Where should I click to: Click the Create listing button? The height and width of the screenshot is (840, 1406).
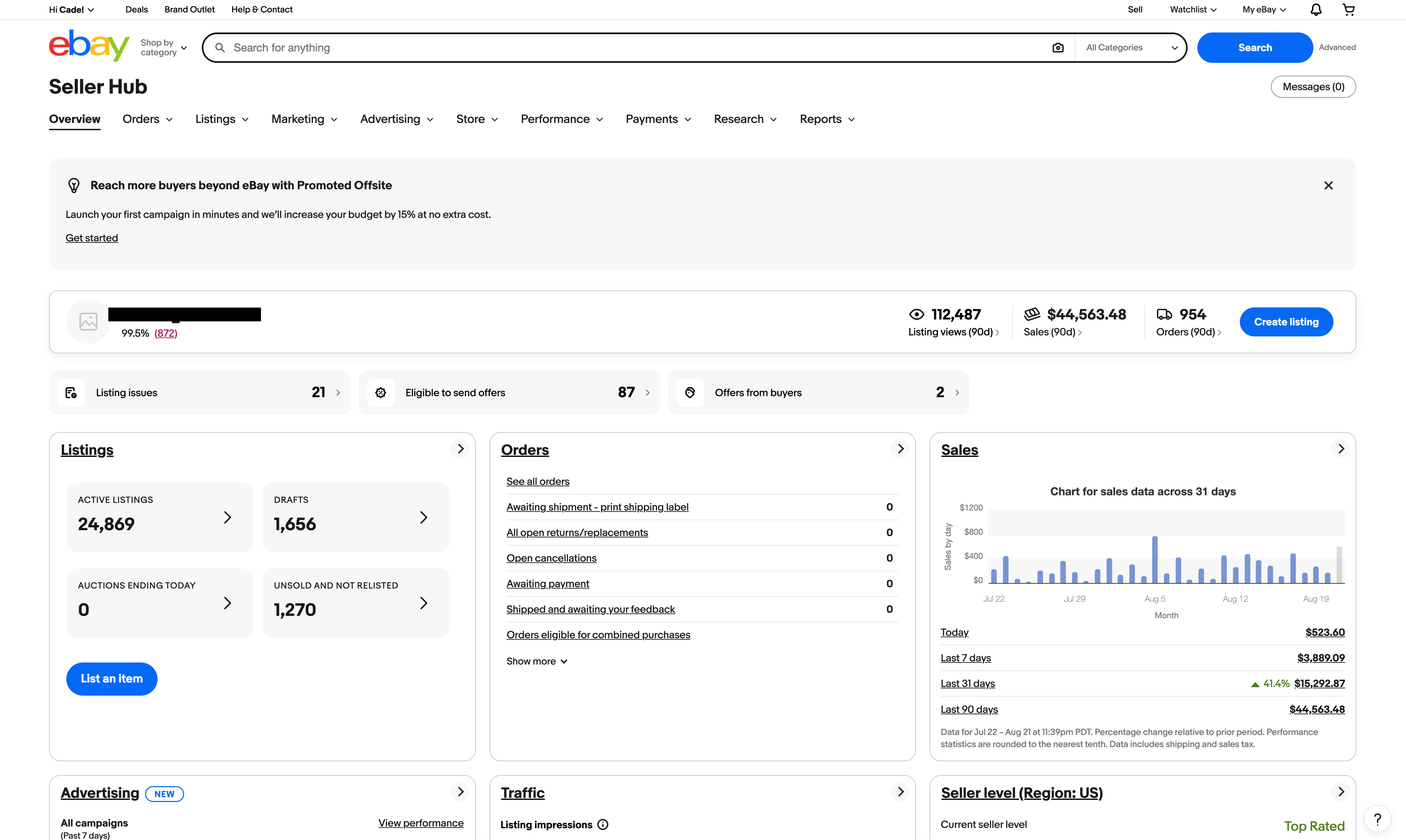pyautogui.click(x=1286, y=322)
